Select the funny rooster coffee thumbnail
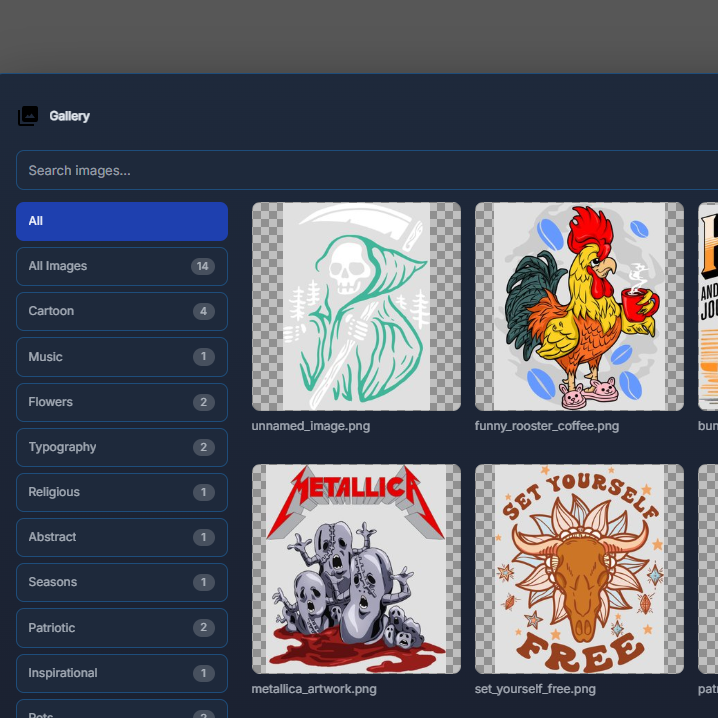Image resolution: width=718 pixels, height=718 pixels. click(579, 306)
